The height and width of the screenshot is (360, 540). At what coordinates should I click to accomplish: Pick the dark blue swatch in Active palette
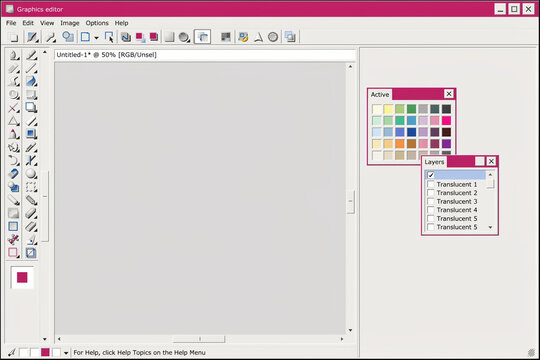tap(412, 132)
